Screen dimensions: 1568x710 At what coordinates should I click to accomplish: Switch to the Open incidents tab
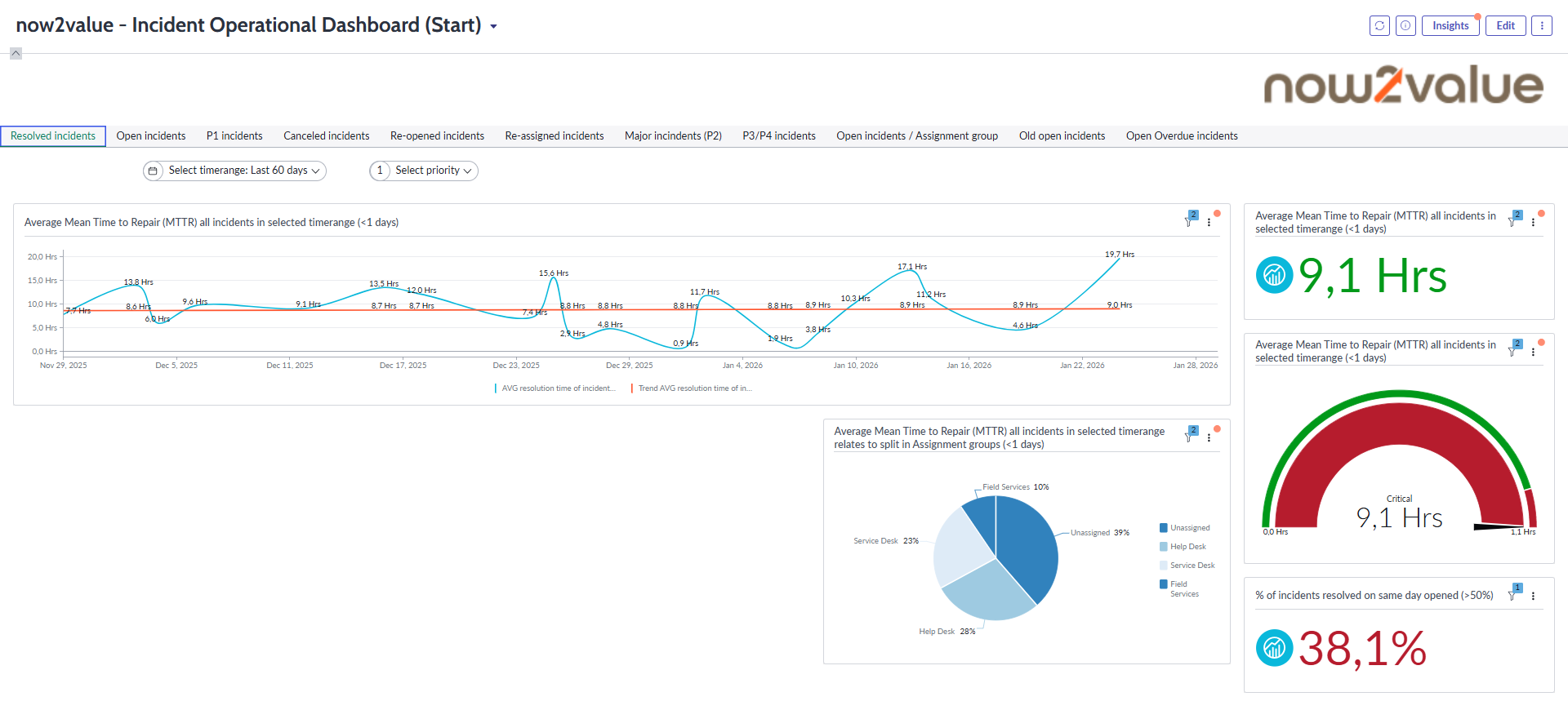click(151, 136)
